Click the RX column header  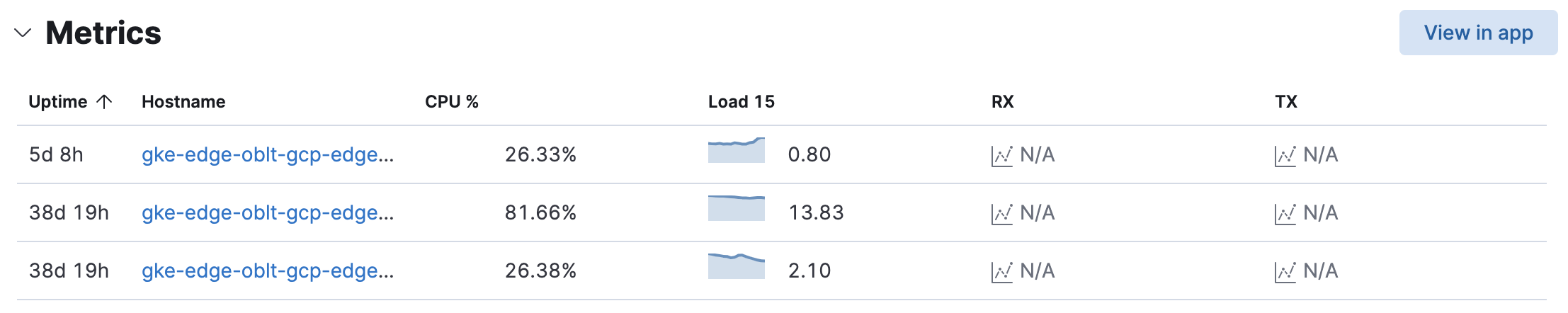pos(1002,102)
